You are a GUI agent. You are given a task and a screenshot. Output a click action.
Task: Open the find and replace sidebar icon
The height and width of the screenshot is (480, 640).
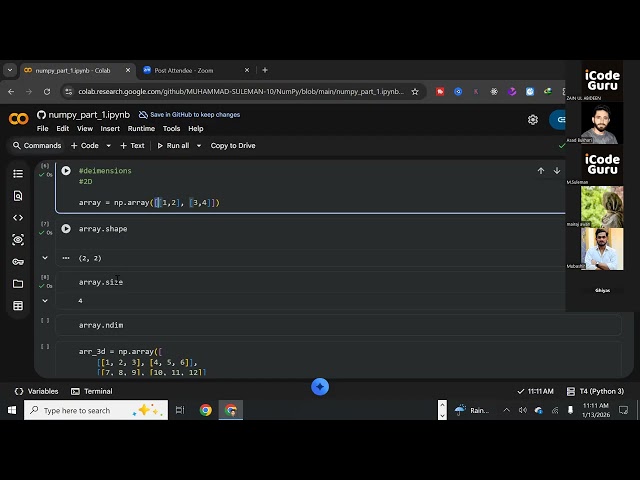coord(18,196)
